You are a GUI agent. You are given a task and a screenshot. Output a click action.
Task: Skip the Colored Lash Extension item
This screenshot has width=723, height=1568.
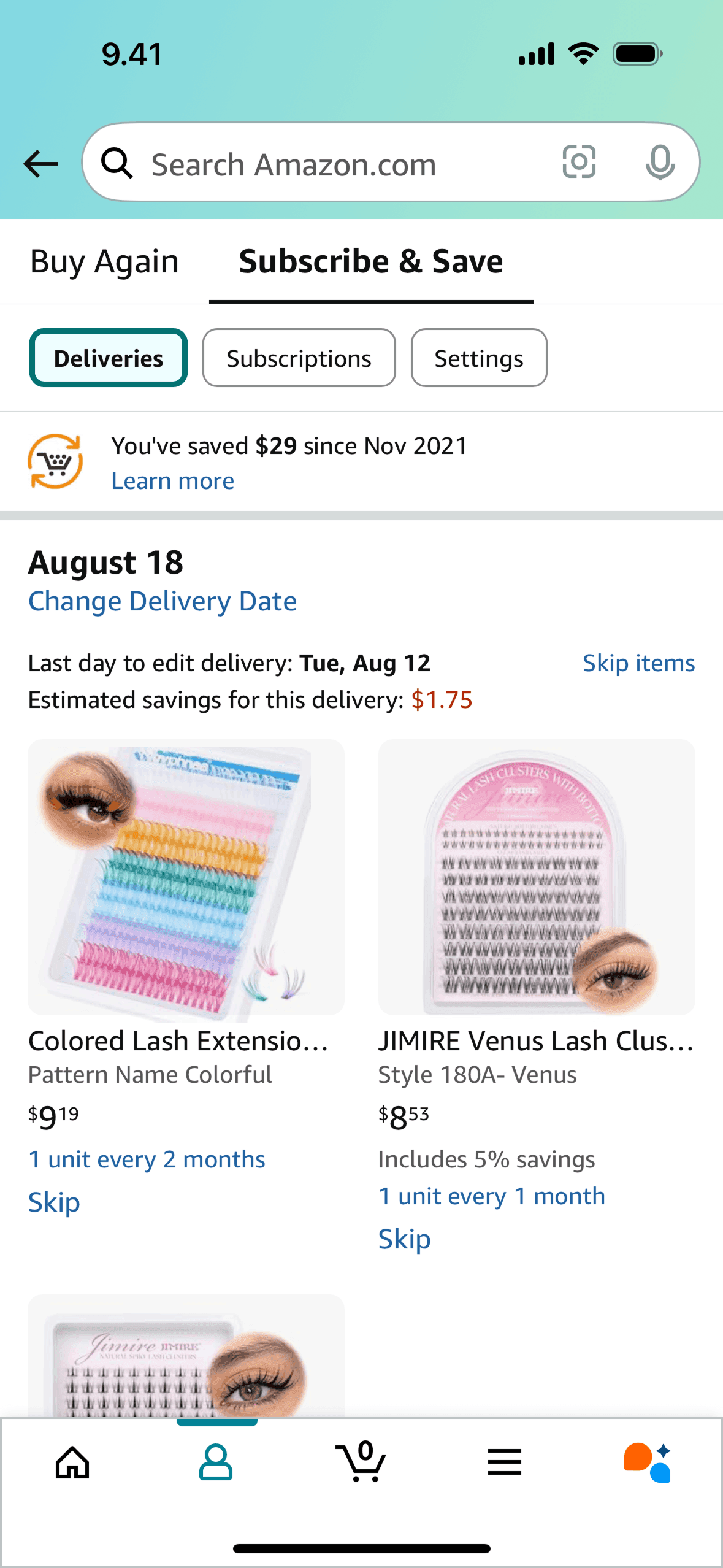tap(54, 1201)
